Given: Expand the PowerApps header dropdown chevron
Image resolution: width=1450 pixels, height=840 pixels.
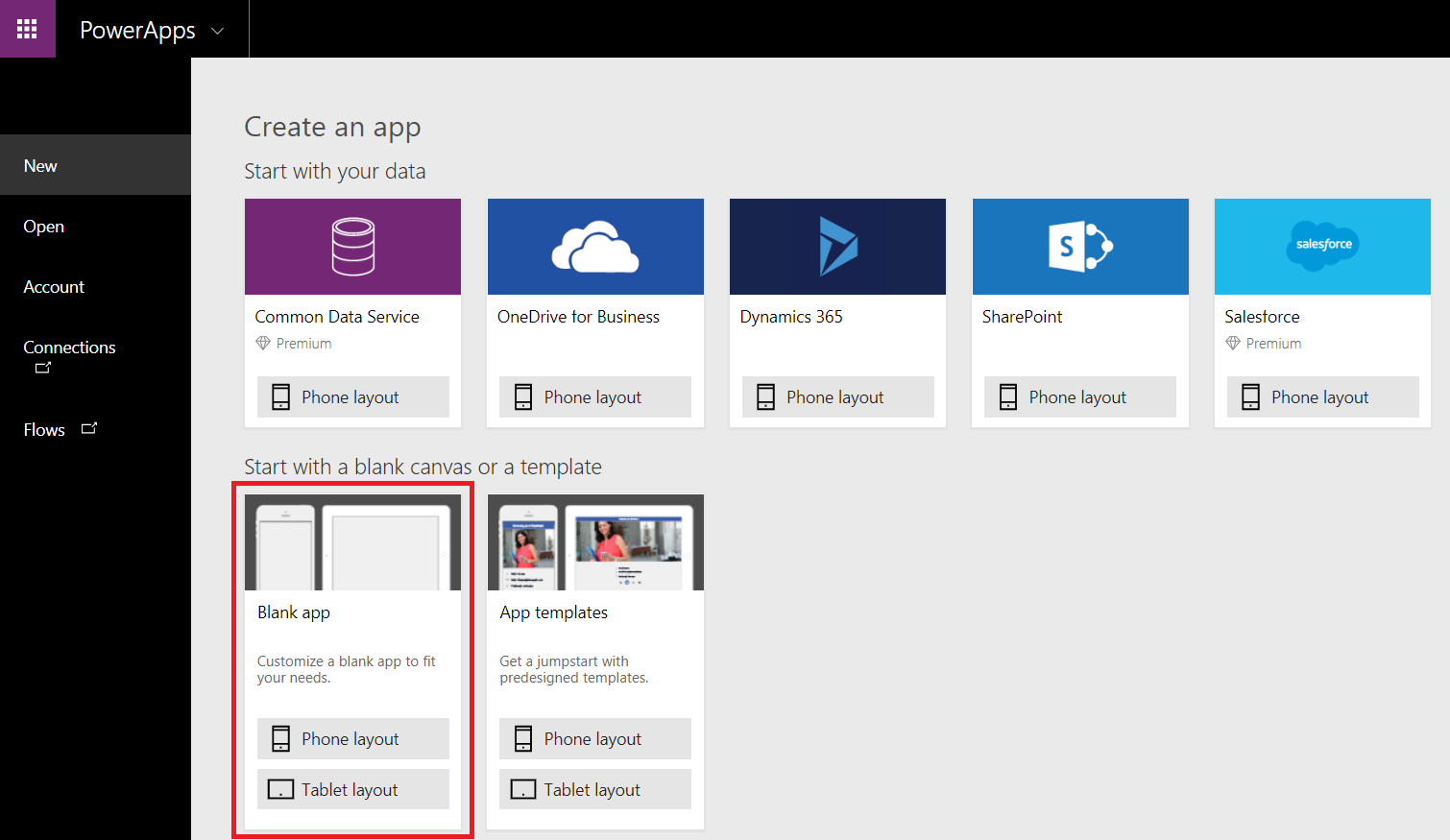Looking at the screenshot, I should coord(218,31).
